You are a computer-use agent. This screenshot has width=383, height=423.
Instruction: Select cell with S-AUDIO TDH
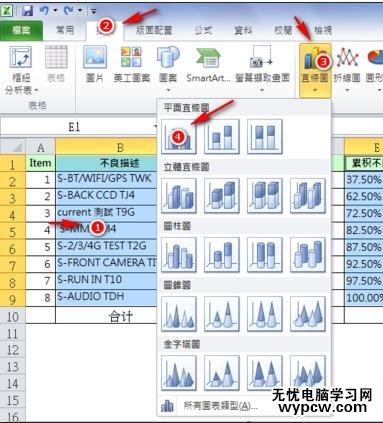(106, 297)
